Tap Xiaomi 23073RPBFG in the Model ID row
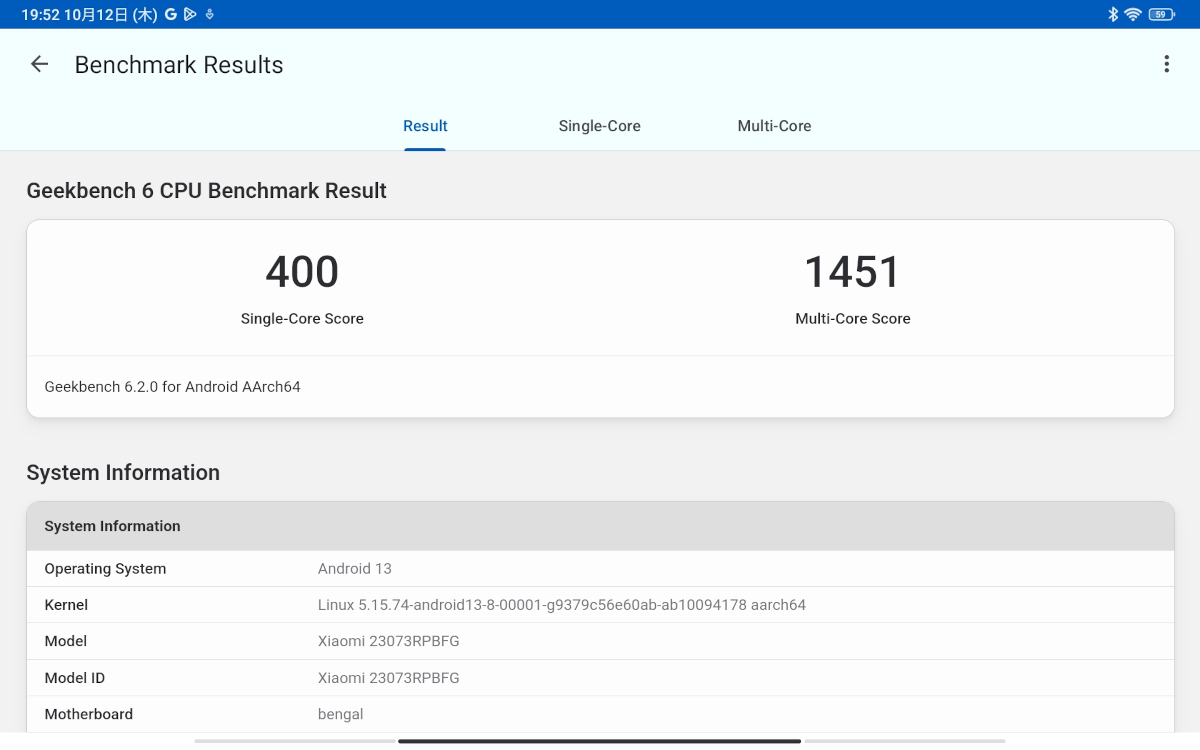The height and width of the screenshot is (750, 1200). pos(389,678)
